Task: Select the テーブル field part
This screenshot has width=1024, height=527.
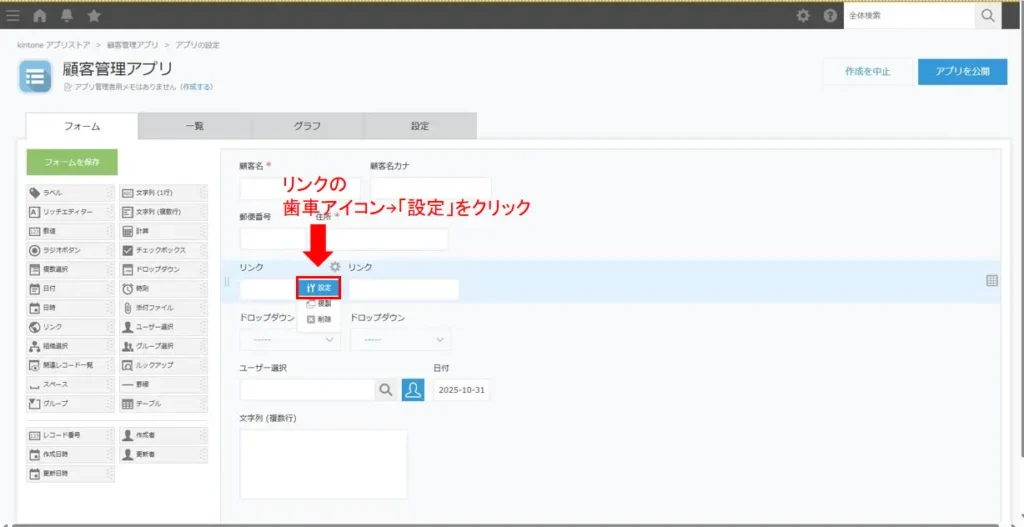Action: 164,404
